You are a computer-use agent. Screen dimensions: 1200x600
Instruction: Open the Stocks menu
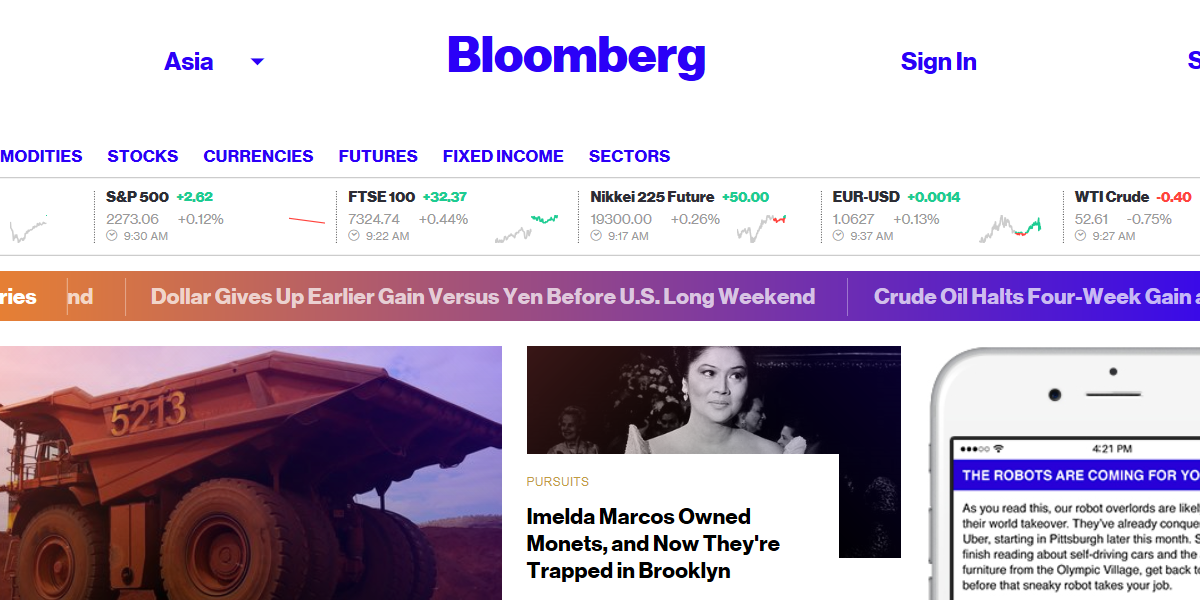pyautogui.click(x=143, y=156)
